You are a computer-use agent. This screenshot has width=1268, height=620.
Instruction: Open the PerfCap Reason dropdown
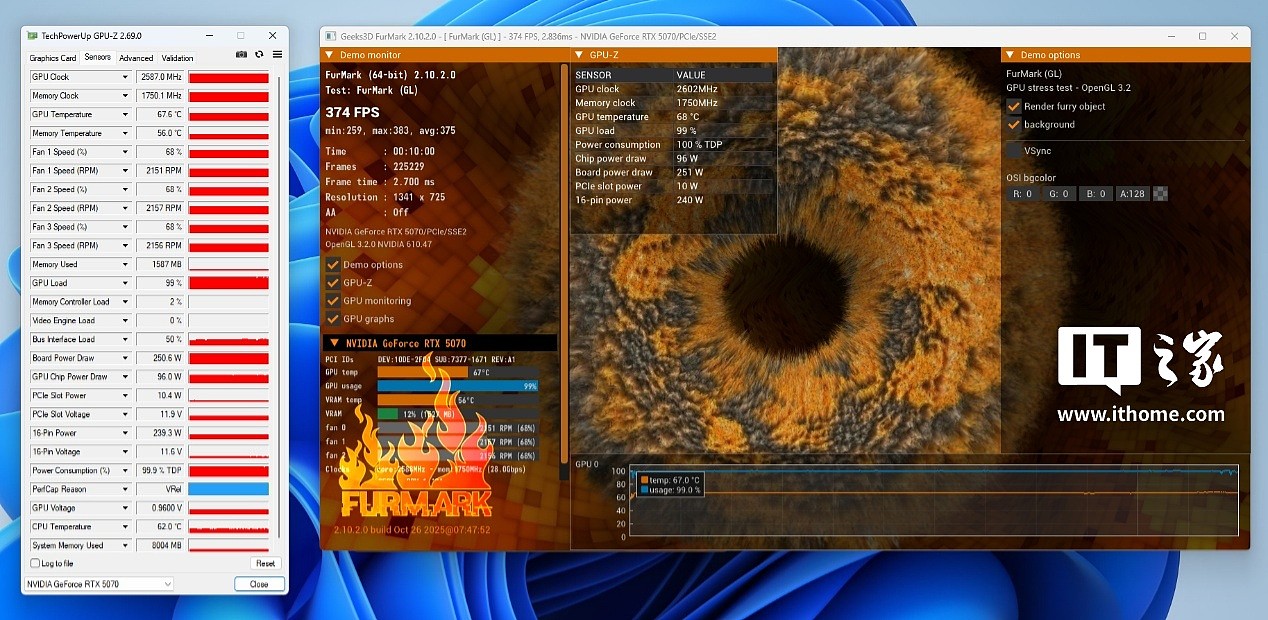(x=125, y=489)
